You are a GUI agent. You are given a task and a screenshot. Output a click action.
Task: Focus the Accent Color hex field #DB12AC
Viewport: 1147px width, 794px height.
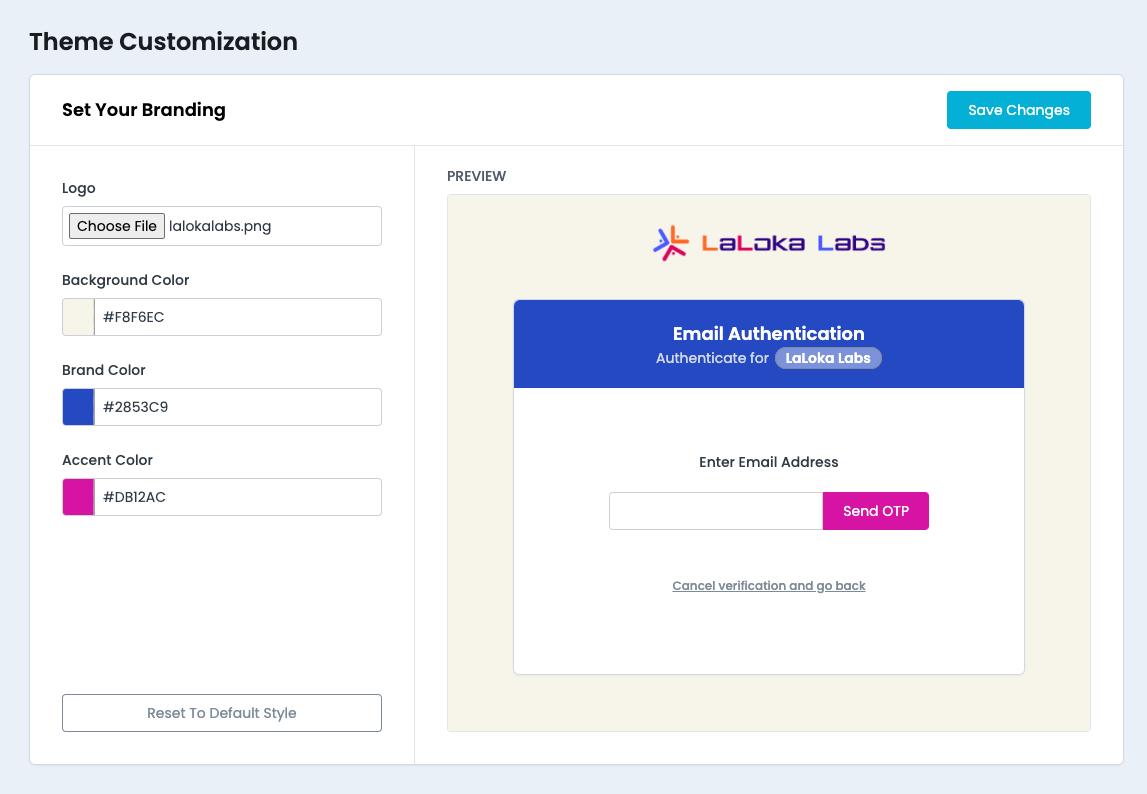tap(237, 497)
